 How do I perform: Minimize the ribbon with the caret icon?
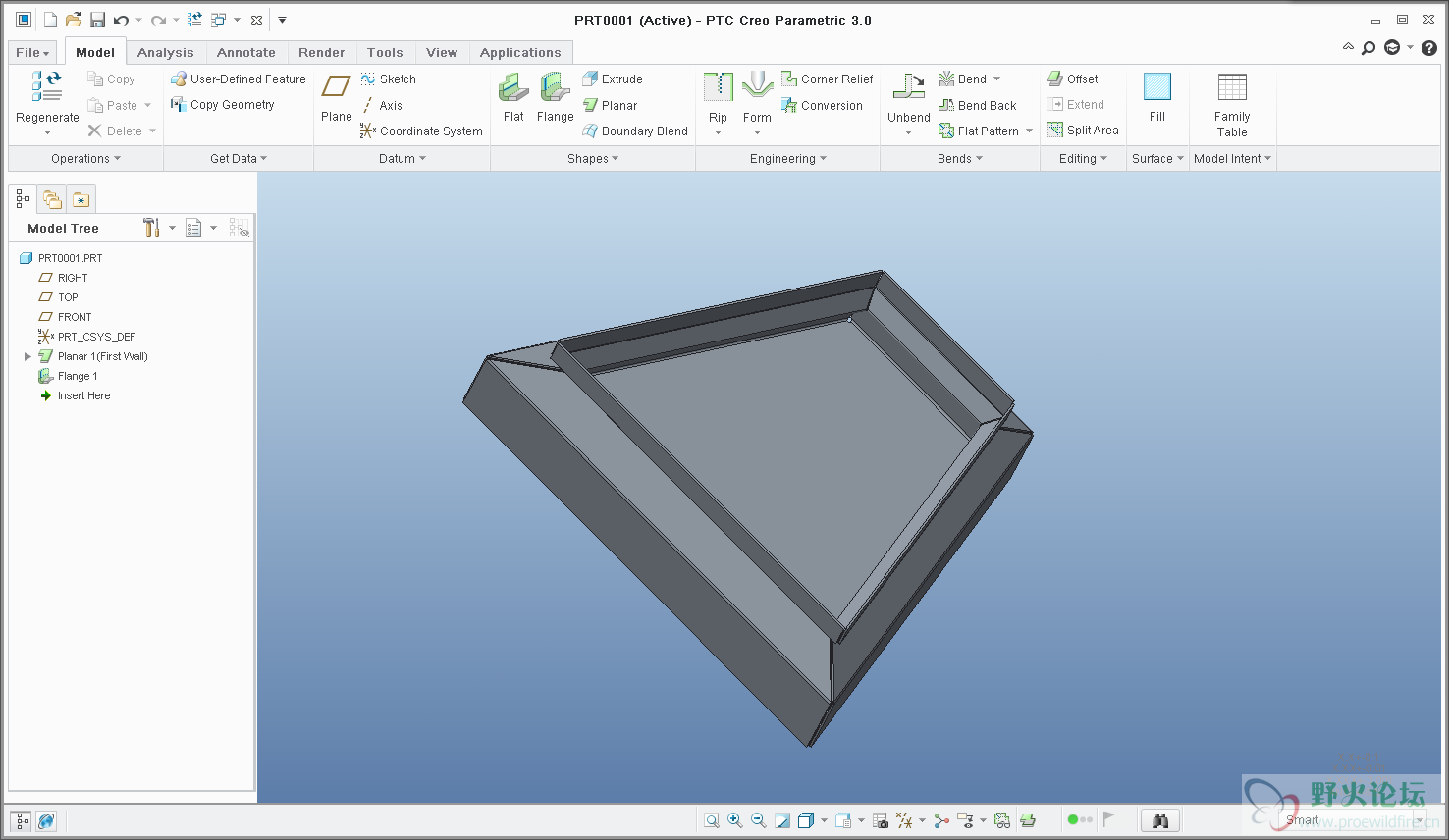click(1348, 46)
